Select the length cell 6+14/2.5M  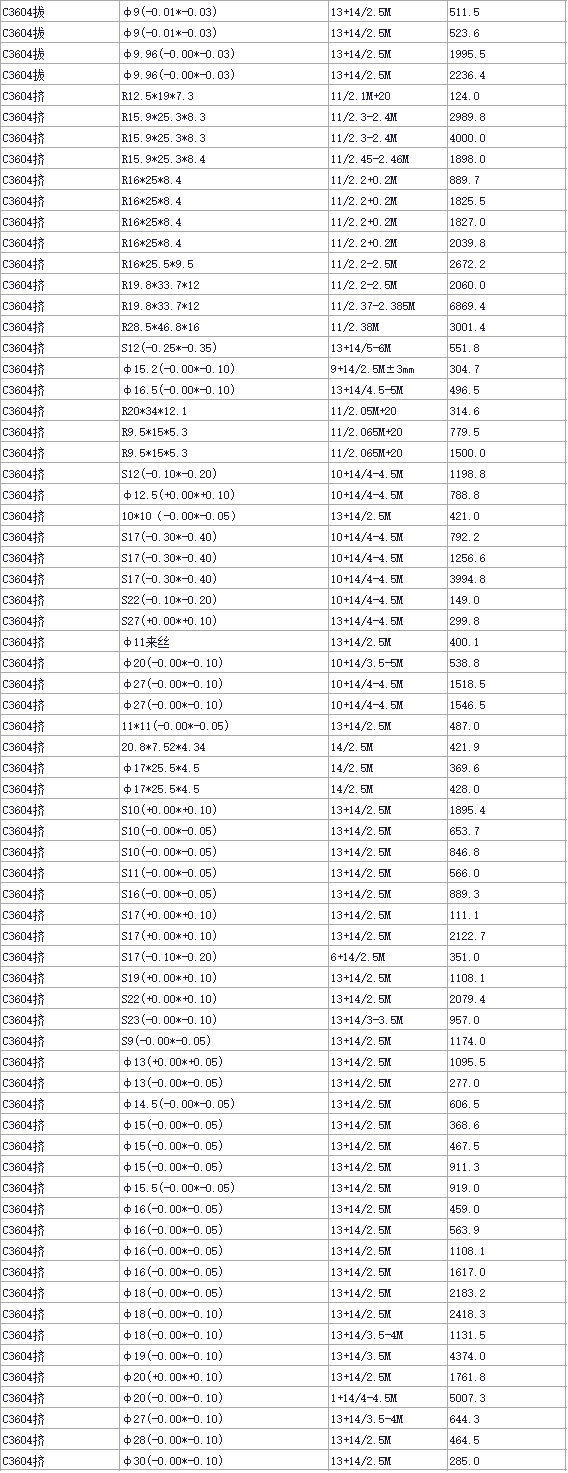pos(386,957)
